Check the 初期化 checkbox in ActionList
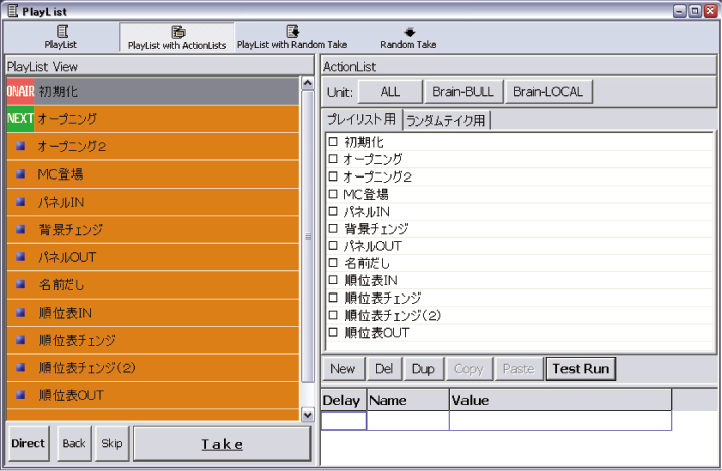722x471 pixels. 333,143
